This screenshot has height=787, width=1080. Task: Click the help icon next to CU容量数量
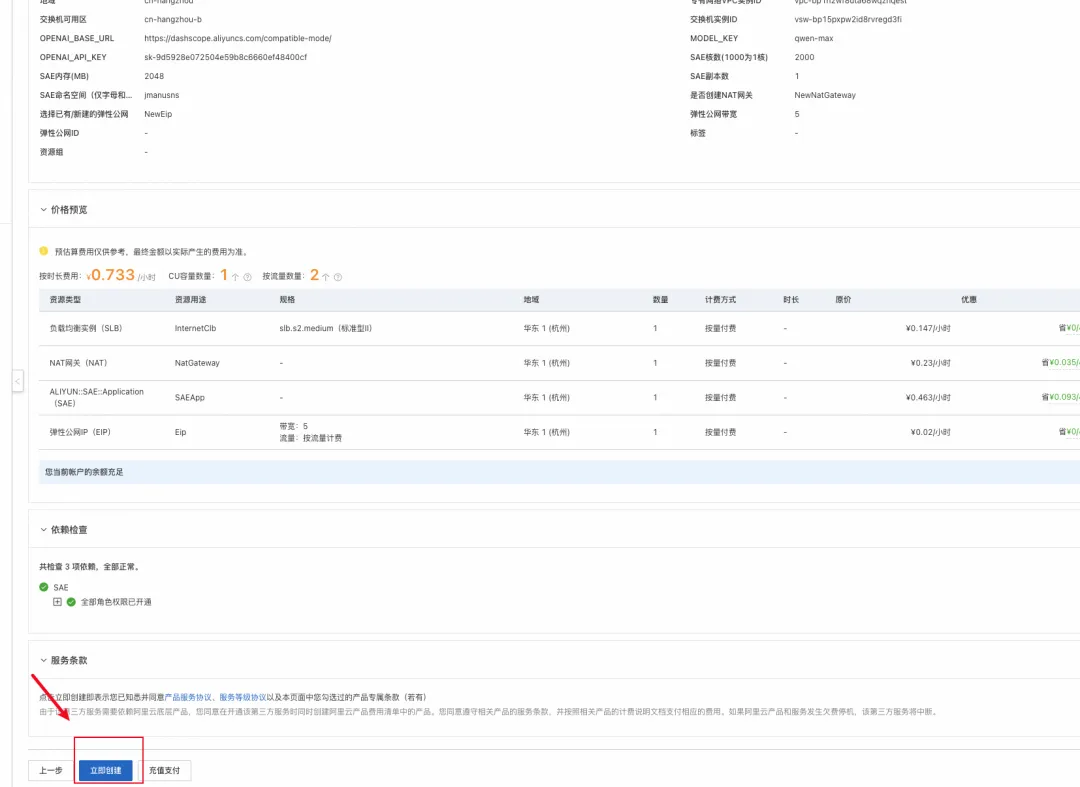(247, 277)
